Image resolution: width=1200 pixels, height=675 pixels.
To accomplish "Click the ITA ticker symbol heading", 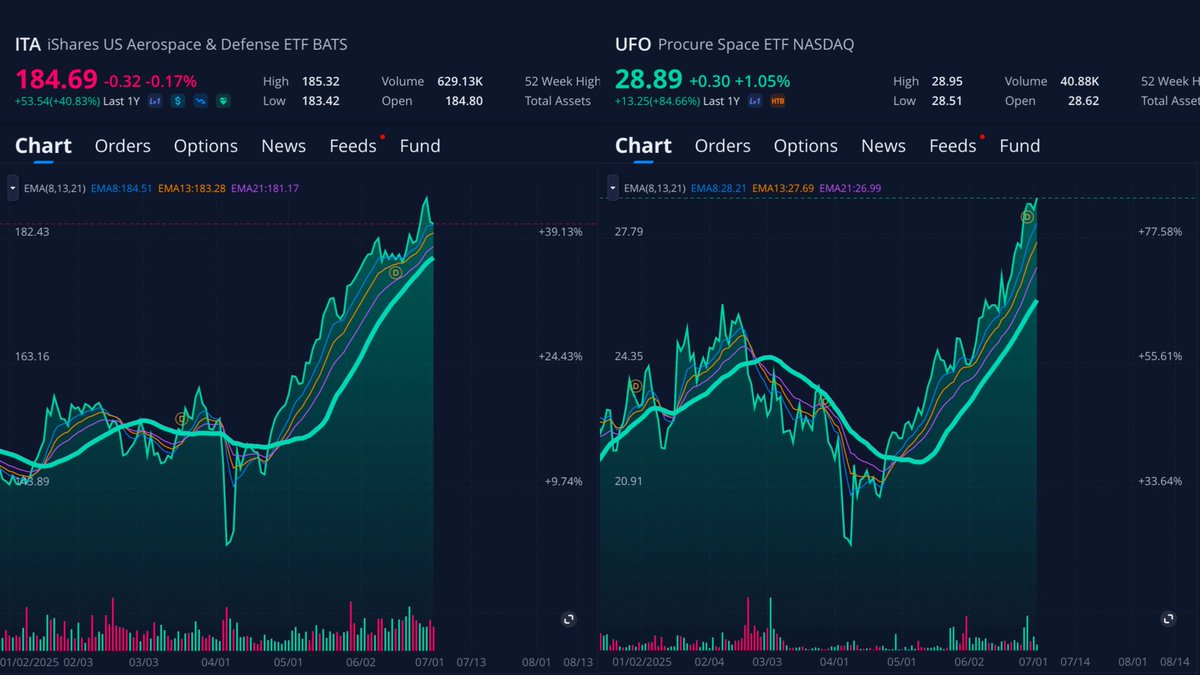I will 27,45.
